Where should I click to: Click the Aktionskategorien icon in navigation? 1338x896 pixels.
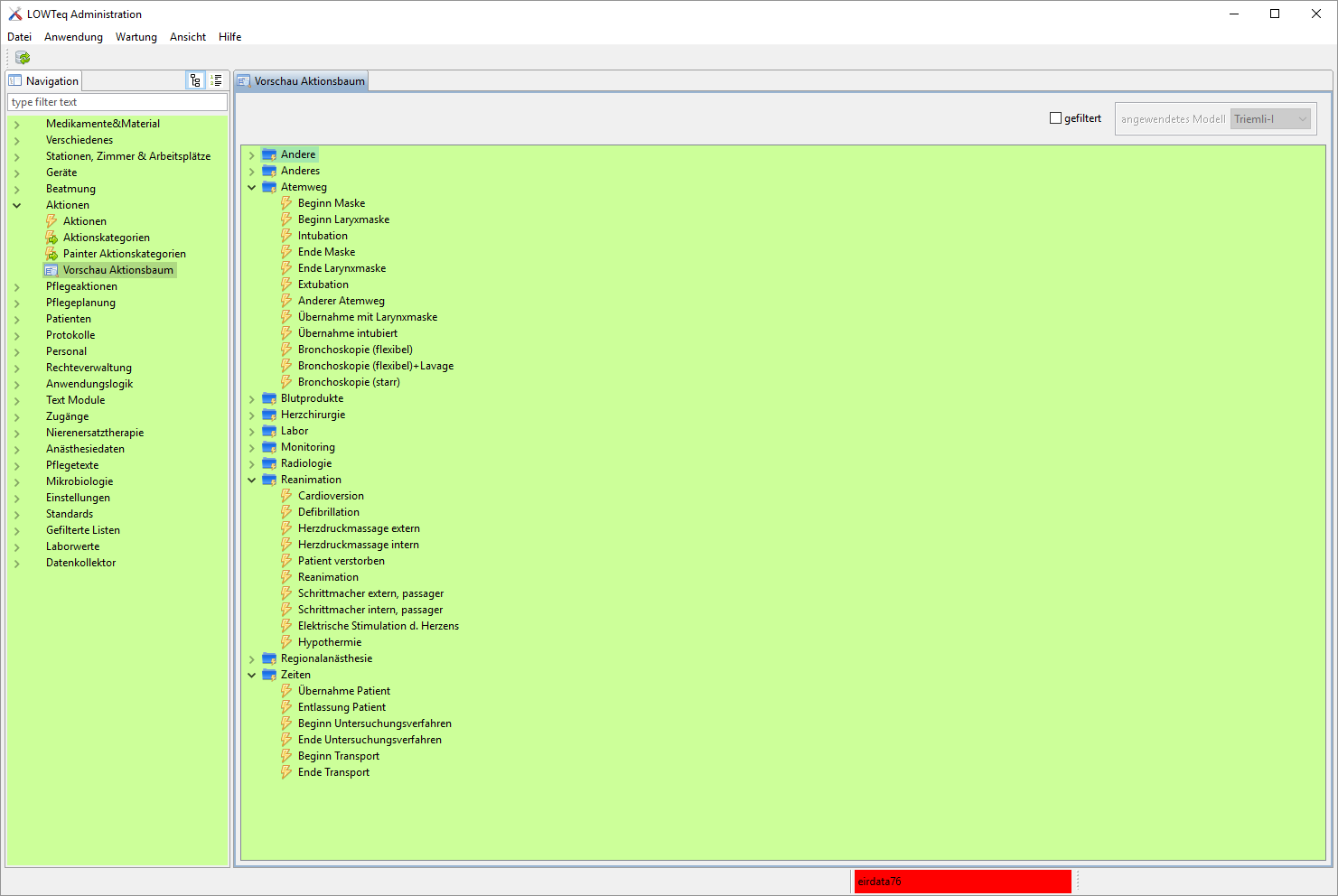click(51, 238)
